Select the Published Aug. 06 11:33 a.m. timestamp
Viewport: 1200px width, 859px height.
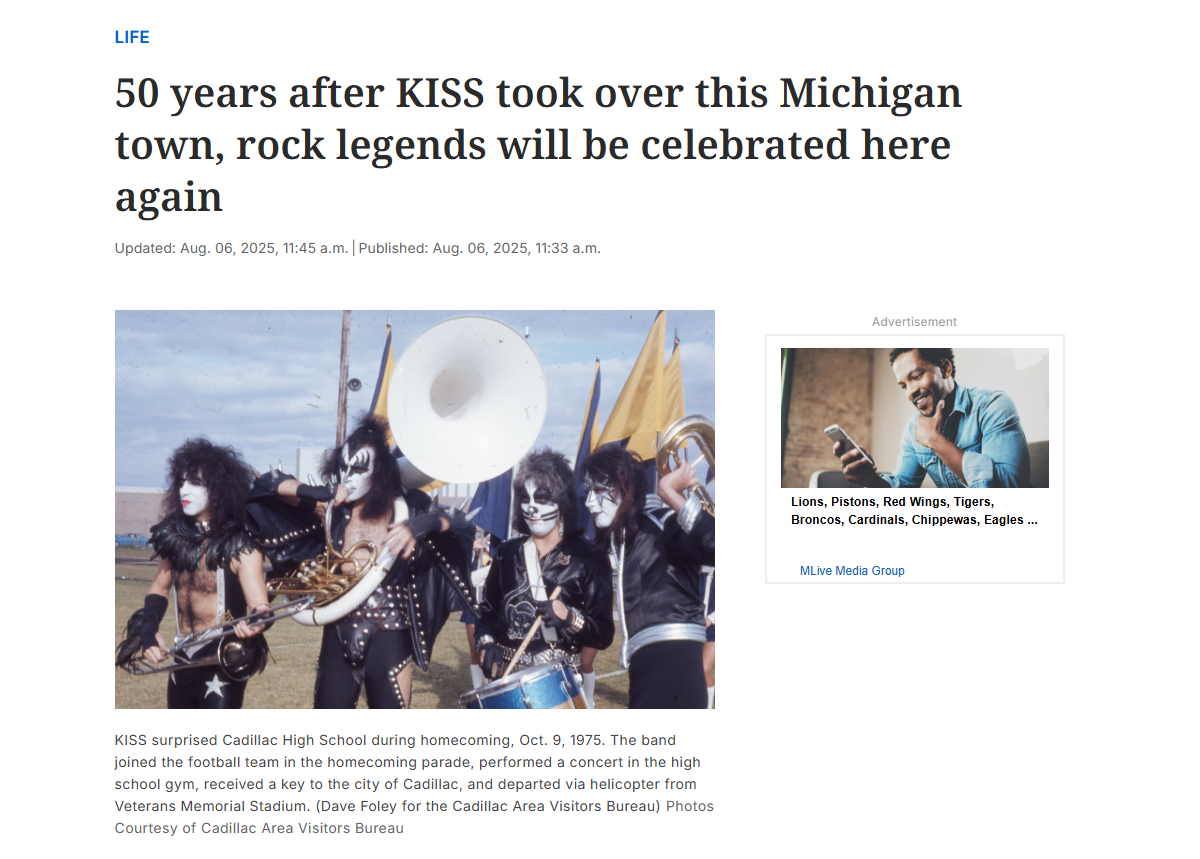click(479, 248)
